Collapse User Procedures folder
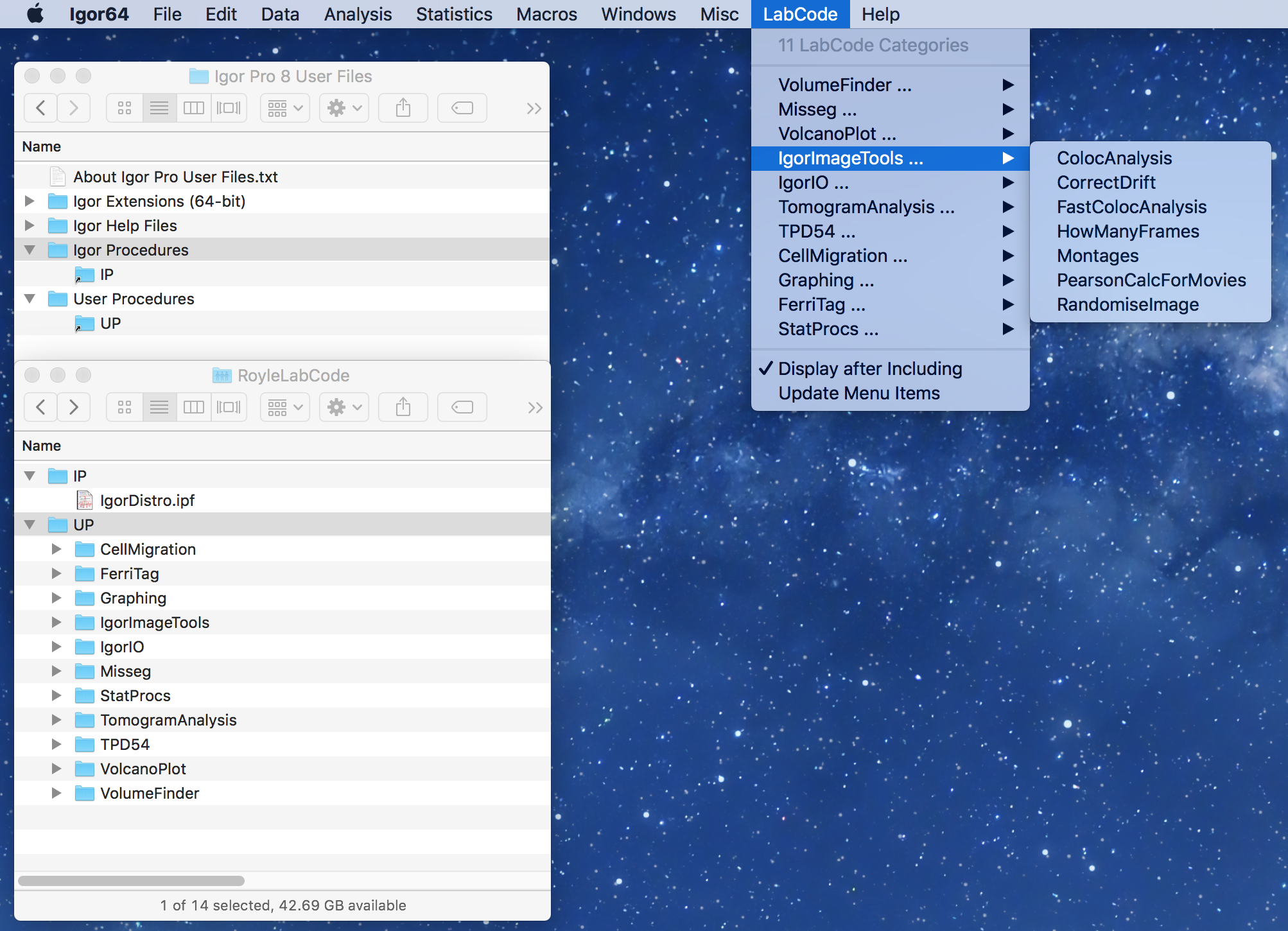Viewport: 1288px width, 931px height. coord(30,299)
